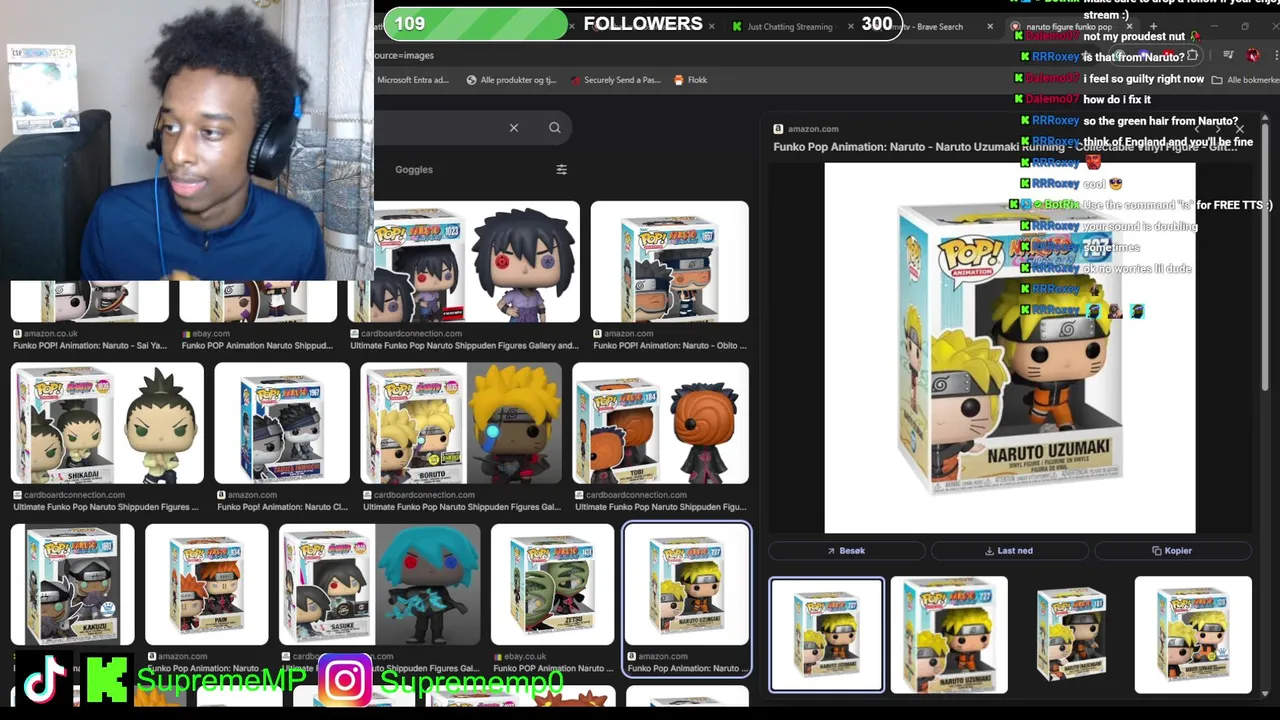Open a new browser tab with plus
This screenshot has height=720, width=1280.
[x=1152, y=27]
